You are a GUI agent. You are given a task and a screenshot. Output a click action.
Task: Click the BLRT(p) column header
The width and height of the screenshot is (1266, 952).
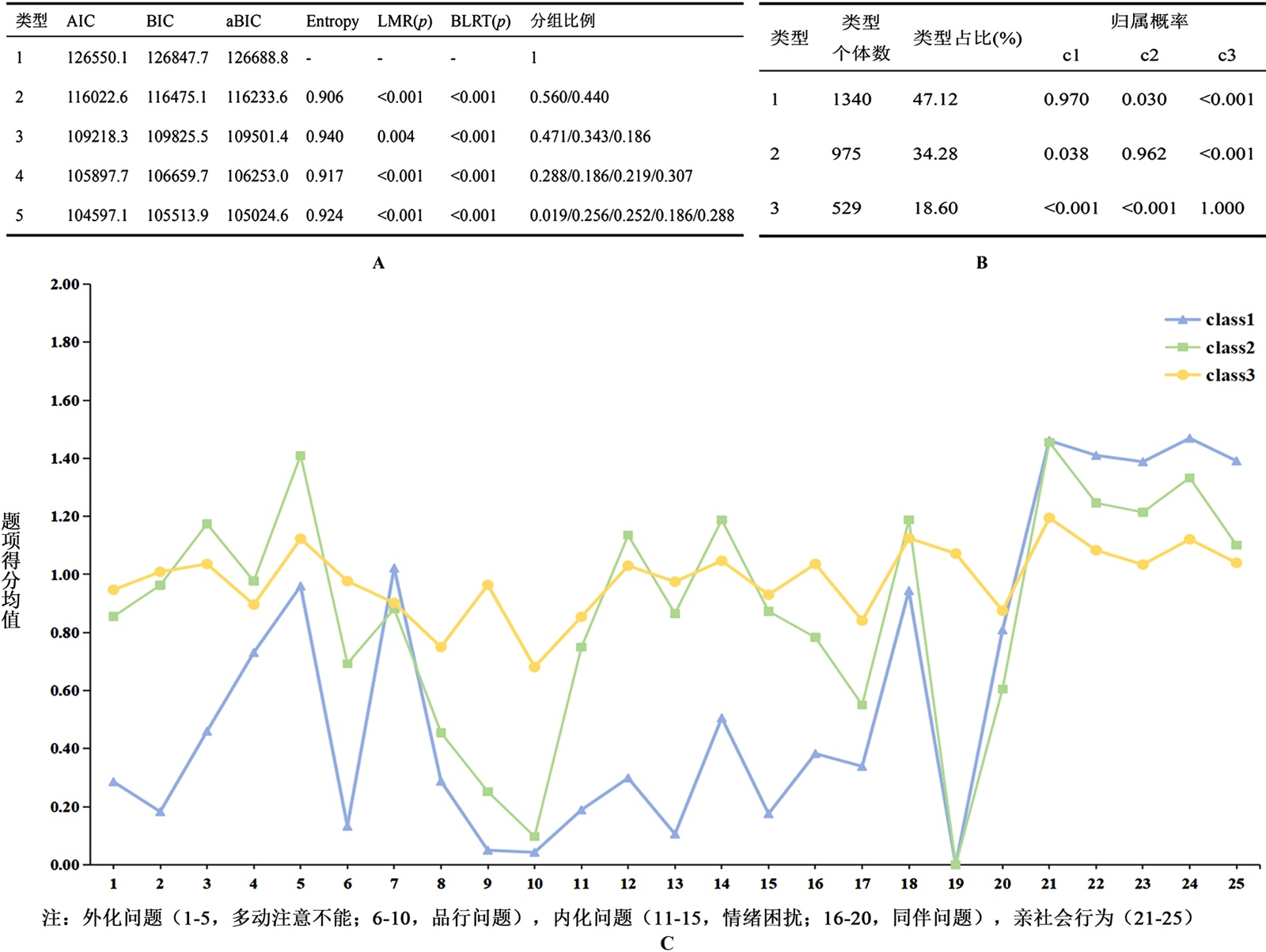(480, 21)
